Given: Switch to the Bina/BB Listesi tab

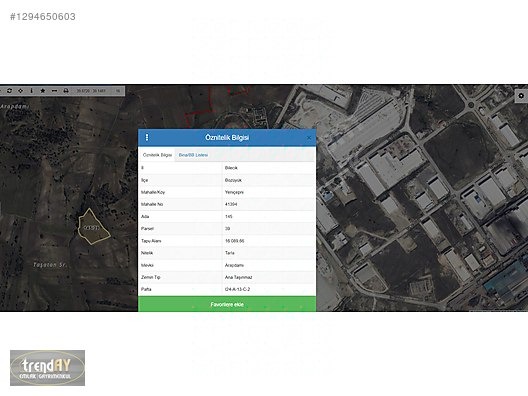Looking at the screenshot, I should pyautogui.click(x=193, y=155).
